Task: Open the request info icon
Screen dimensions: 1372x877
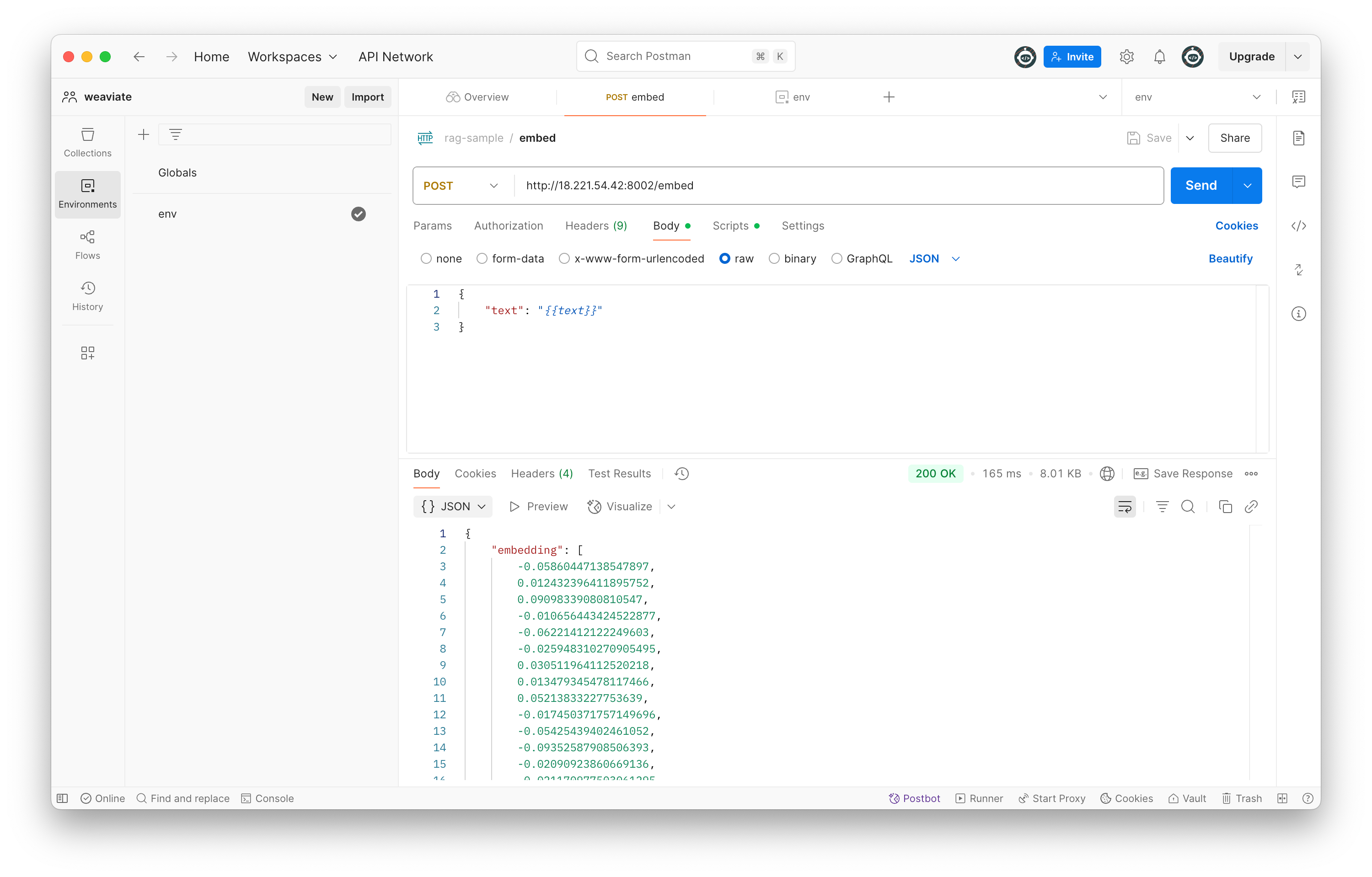Action: pos(1298,314)
